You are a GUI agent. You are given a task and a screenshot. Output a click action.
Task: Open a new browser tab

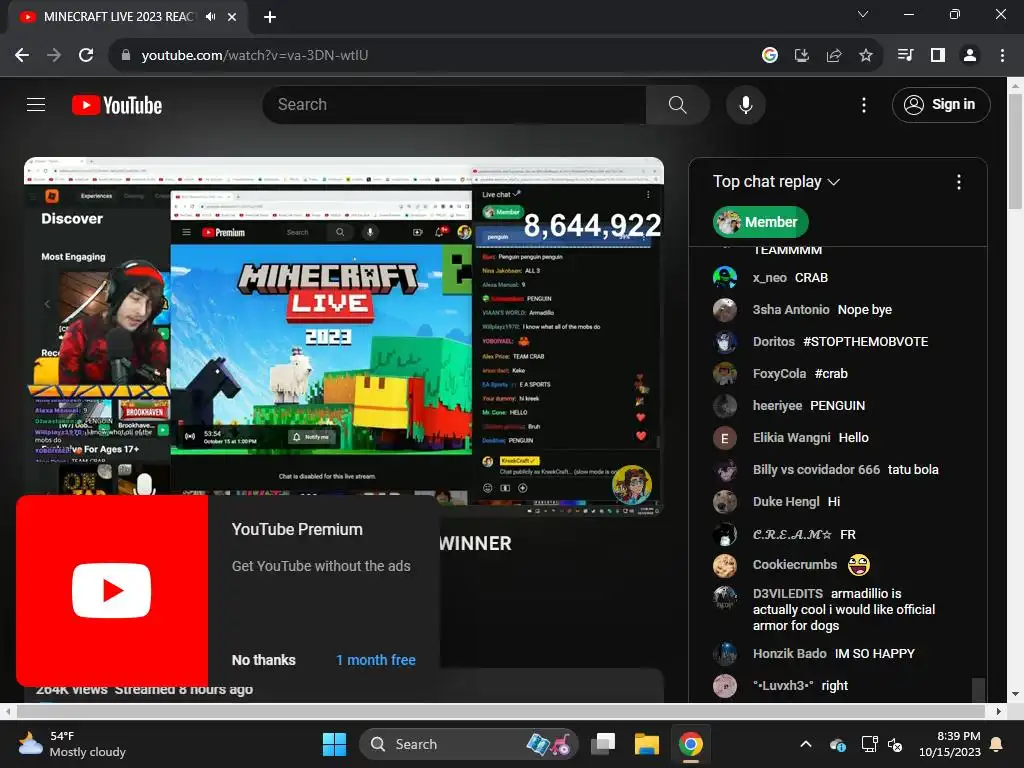(x=270, y=17)
